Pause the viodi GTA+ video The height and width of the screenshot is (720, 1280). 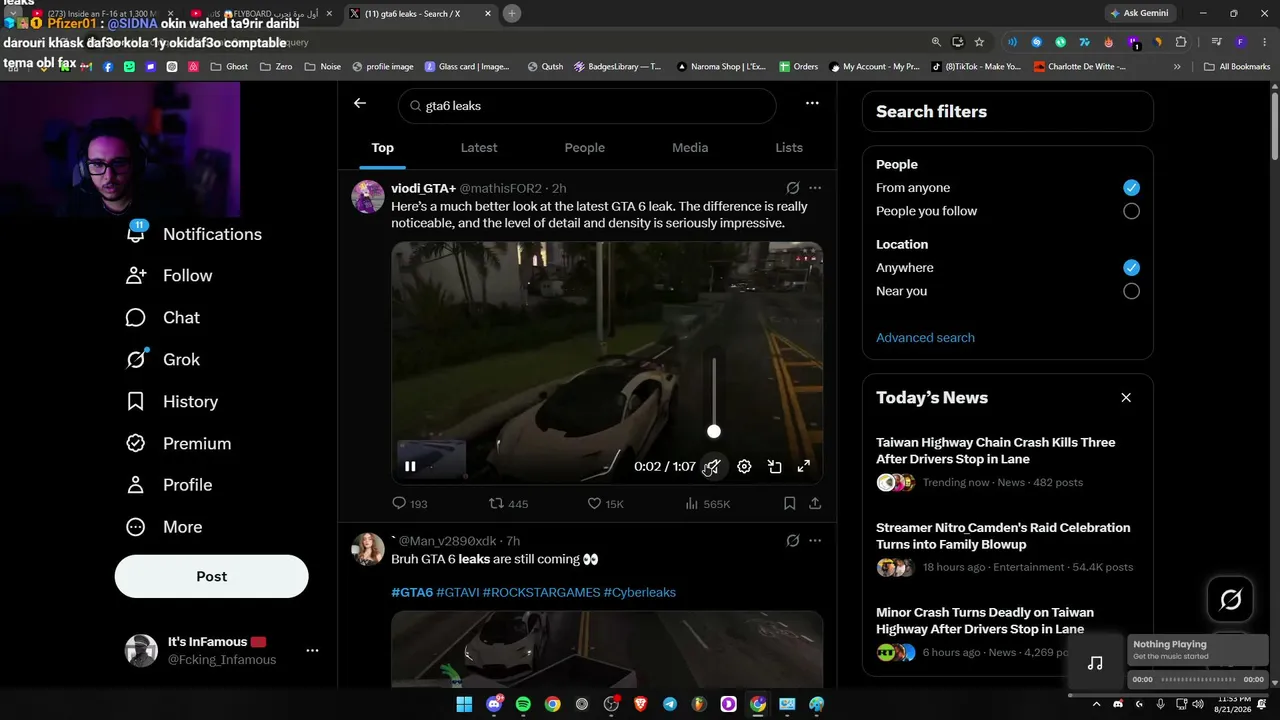click(410, 466)
